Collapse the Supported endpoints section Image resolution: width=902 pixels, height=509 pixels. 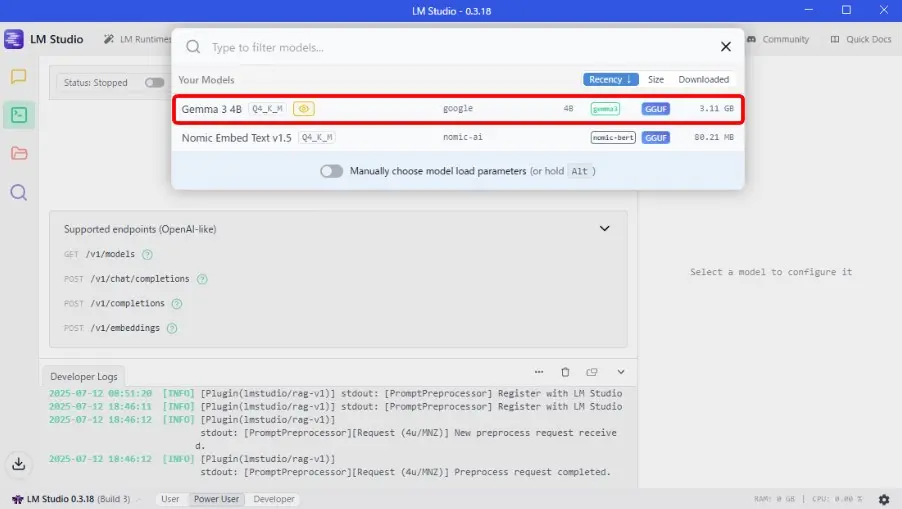click(x=604, y=228)
